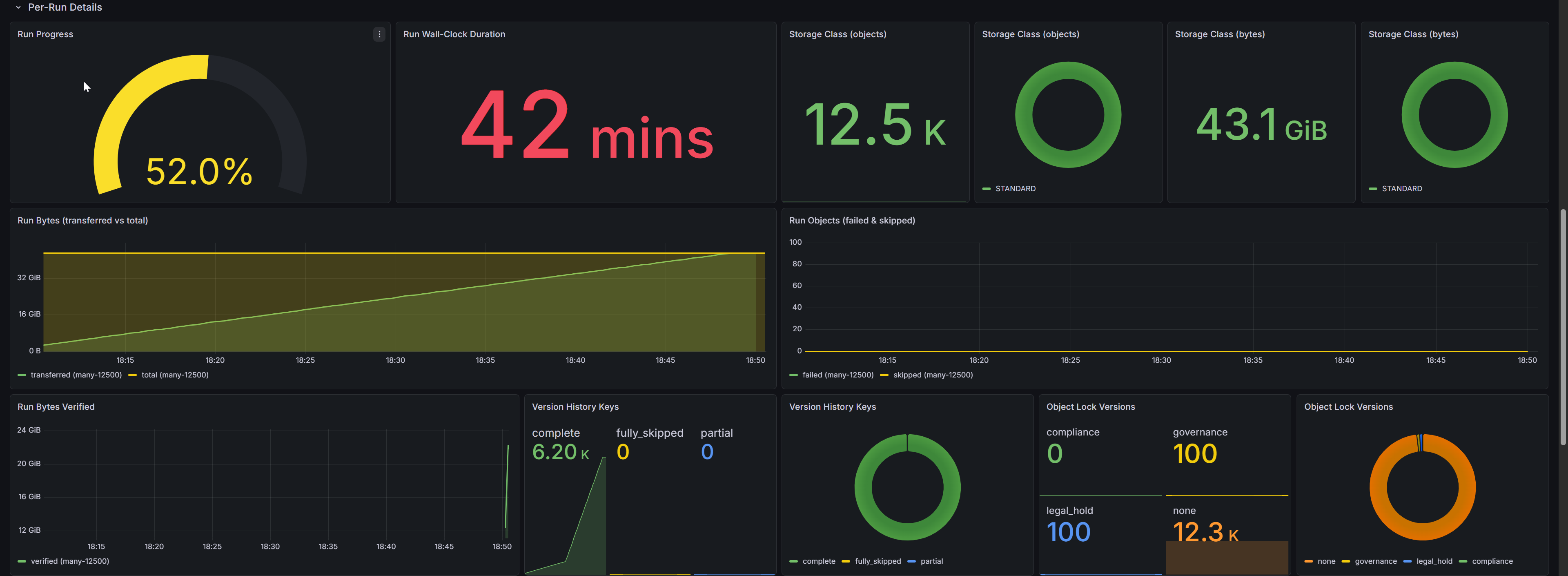Toggle verified (many-12500) legend entry
Image resolution: width=1568 pixels, height=576 pixels.
[x=69, y=561]
